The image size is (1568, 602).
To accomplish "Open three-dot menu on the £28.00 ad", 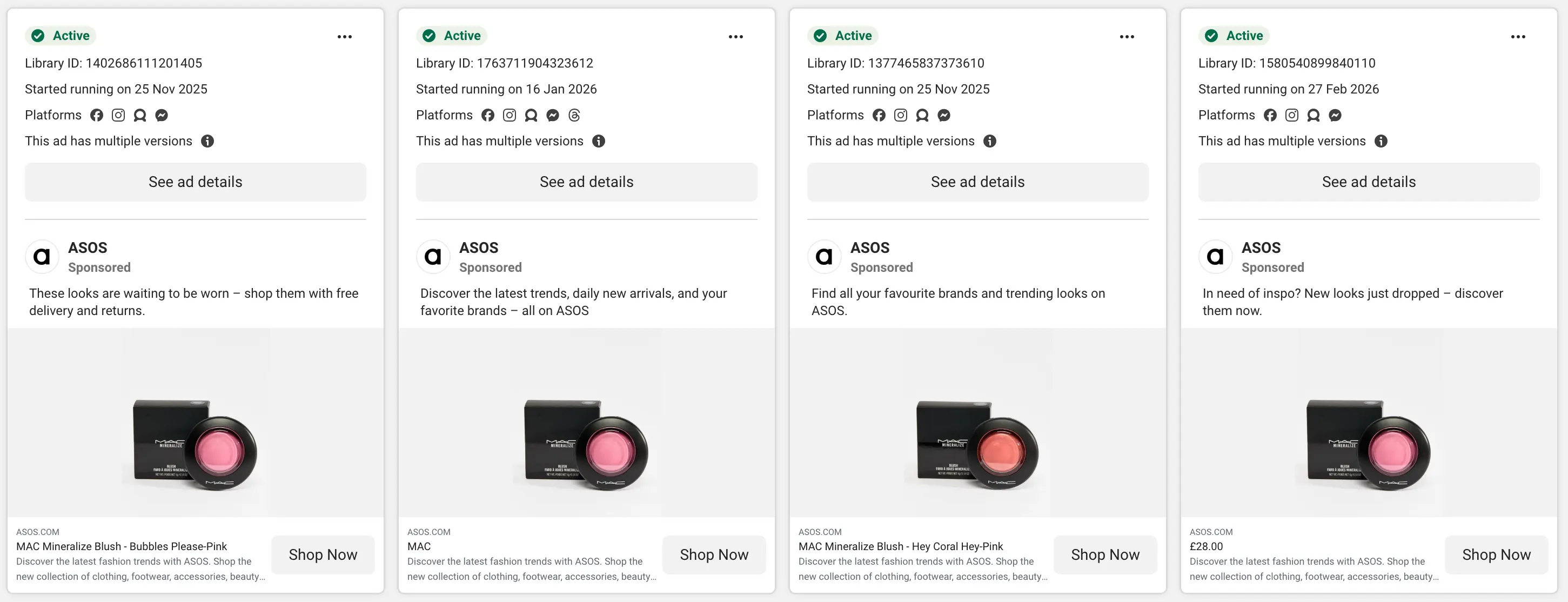I will [1517, 37].
